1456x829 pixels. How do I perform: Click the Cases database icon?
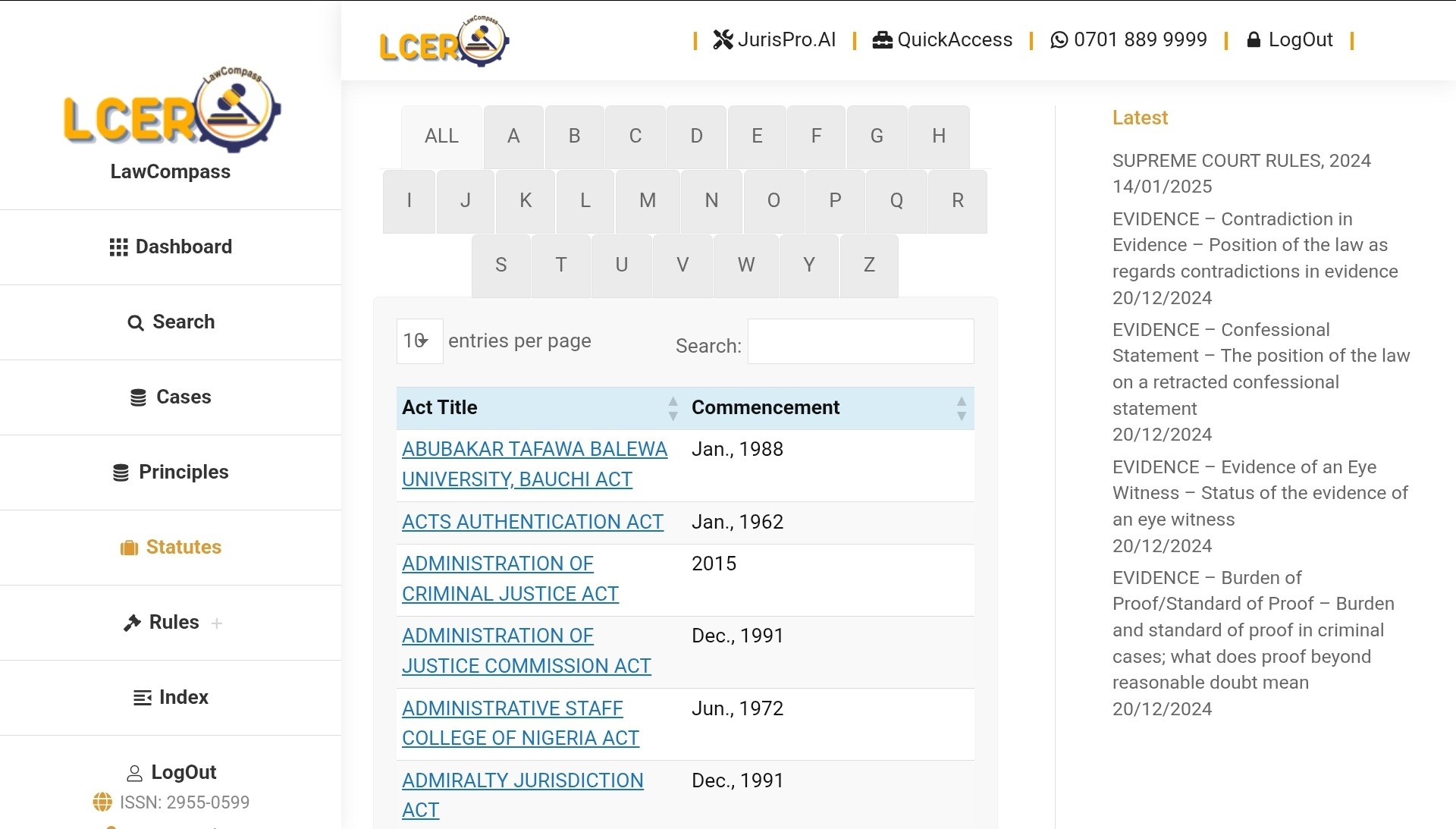(x=138, y=397)
